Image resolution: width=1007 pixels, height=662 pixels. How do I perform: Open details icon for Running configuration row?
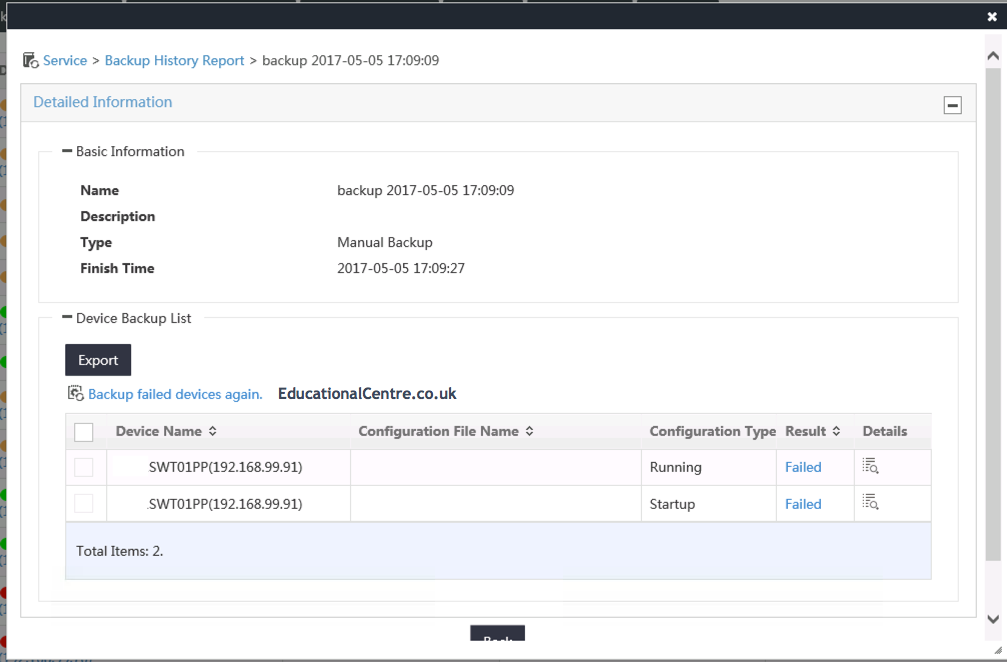(870, 467)
